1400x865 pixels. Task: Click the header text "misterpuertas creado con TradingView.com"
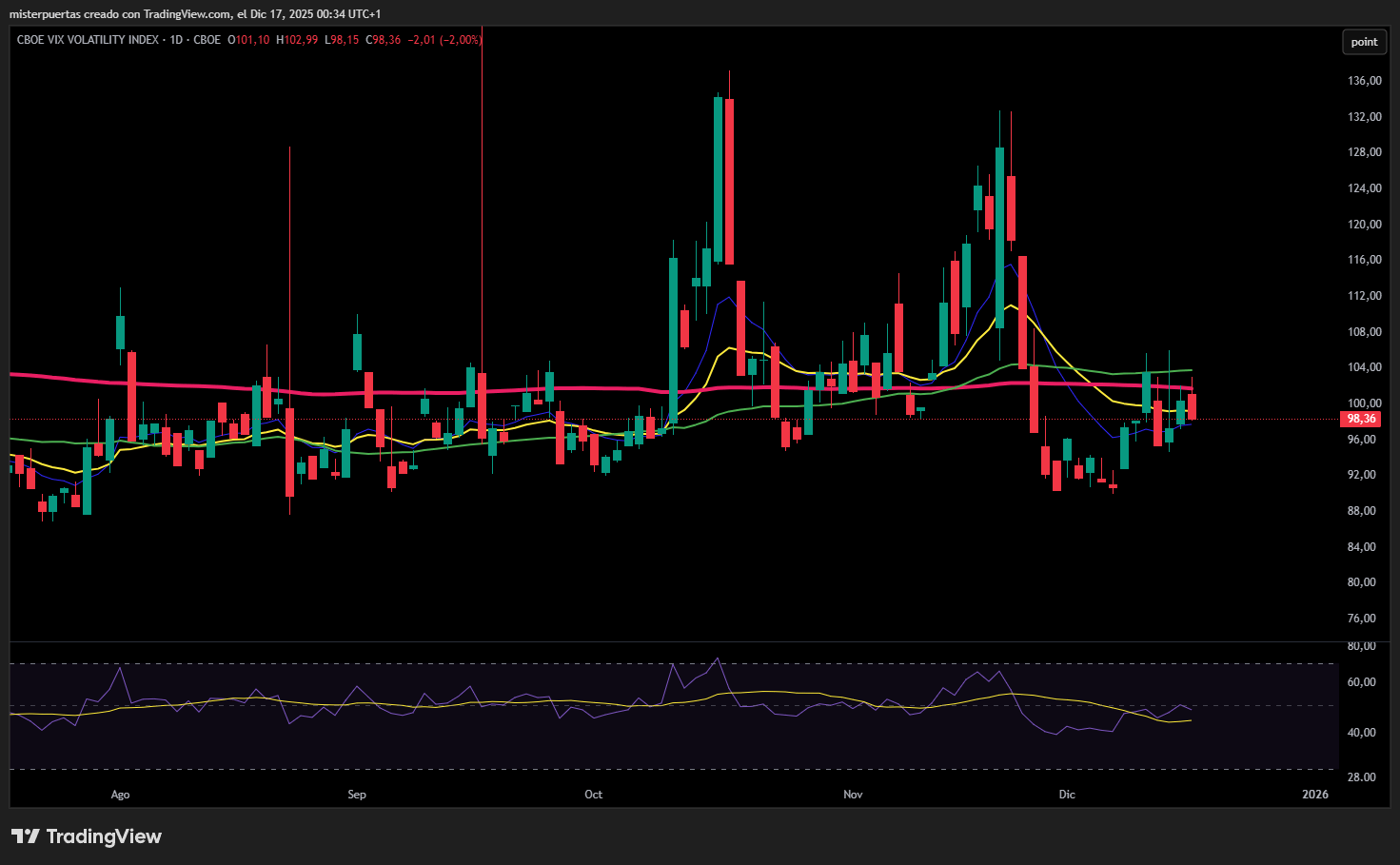[120, 14]
